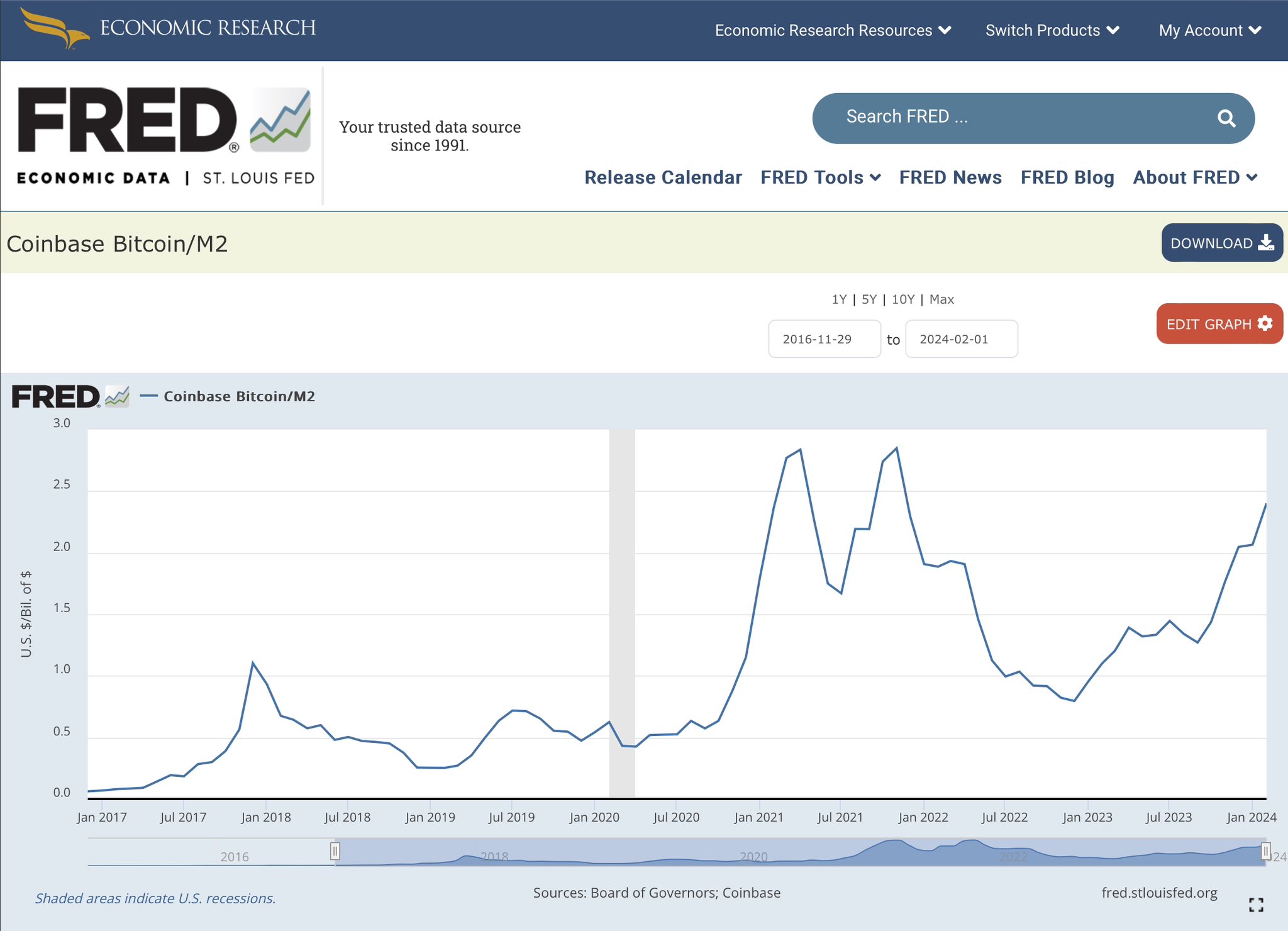Open the Switch Products dropdown
This screenshot has width=1288, height=931.
pyautogui.click(x=1052, y=30)
